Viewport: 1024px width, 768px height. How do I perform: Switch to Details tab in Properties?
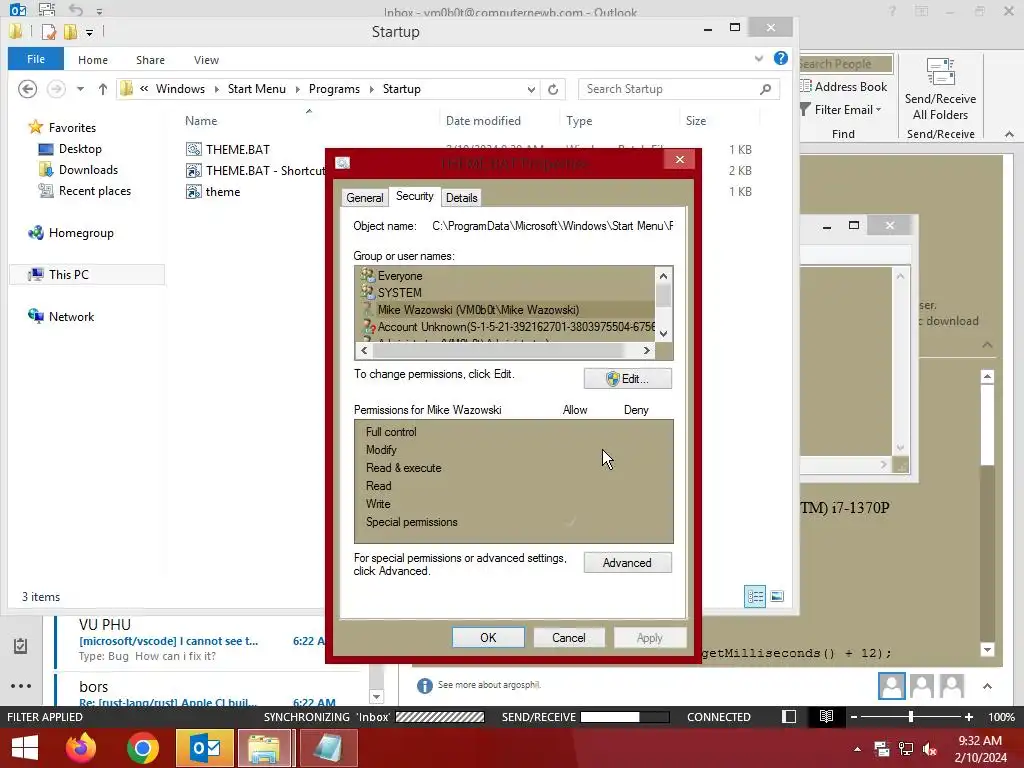(462, 198)
